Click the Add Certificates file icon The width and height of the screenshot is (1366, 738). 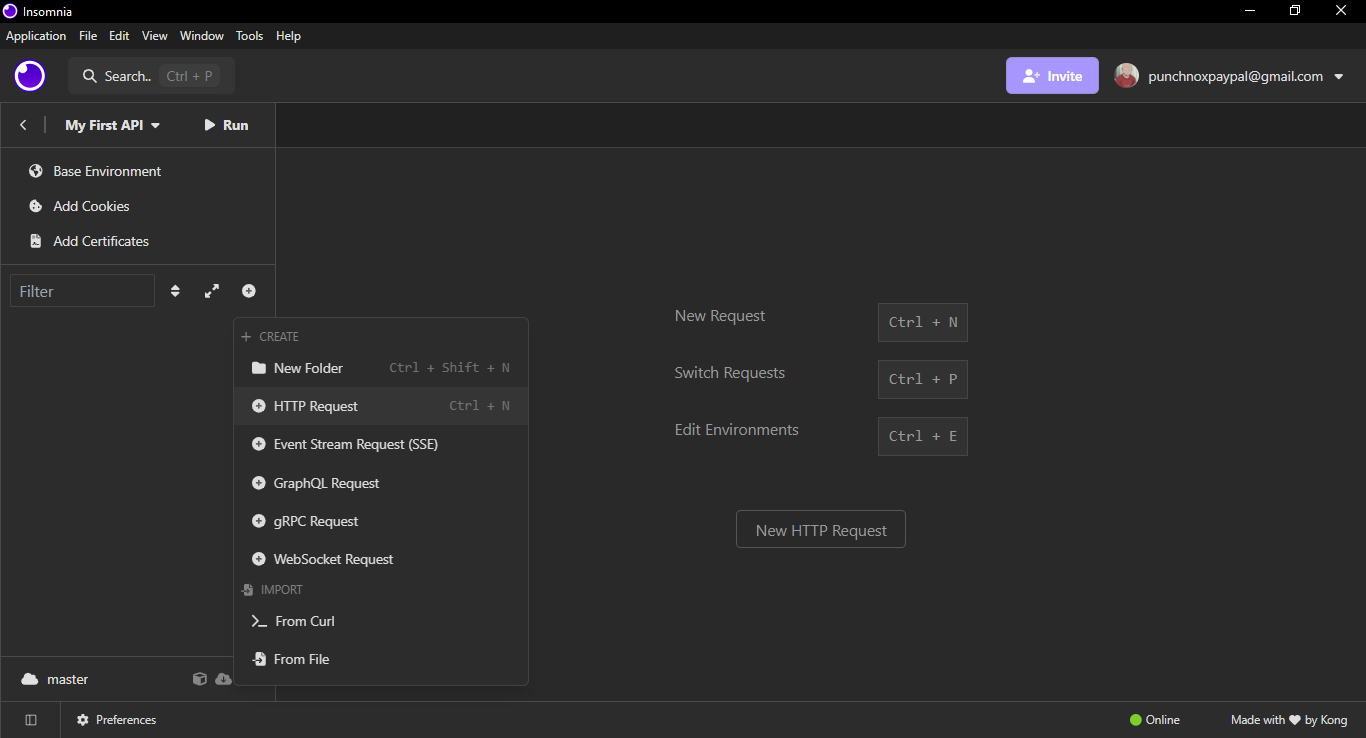tap(36, 241)
